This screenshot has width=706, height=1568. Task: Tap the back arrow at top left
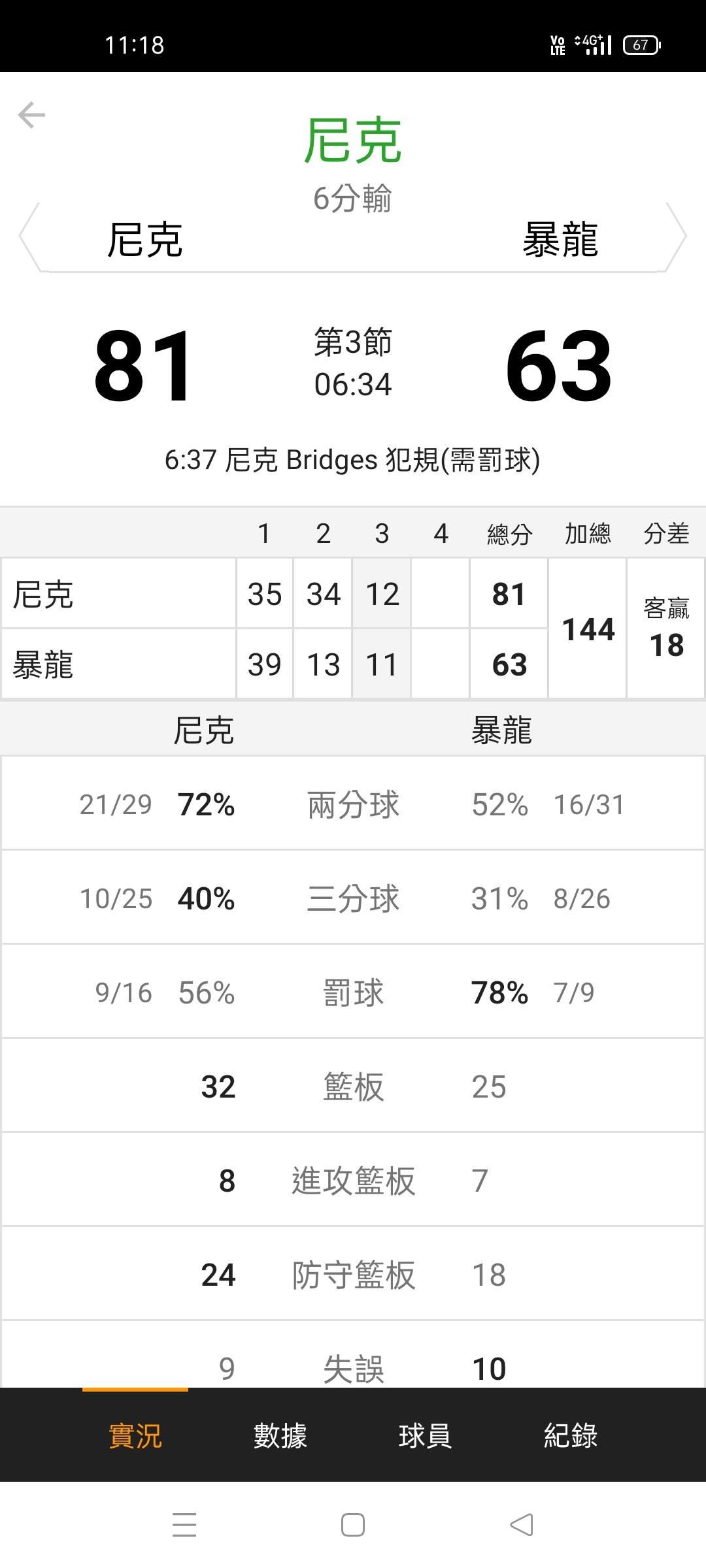(x=31, y=116)
